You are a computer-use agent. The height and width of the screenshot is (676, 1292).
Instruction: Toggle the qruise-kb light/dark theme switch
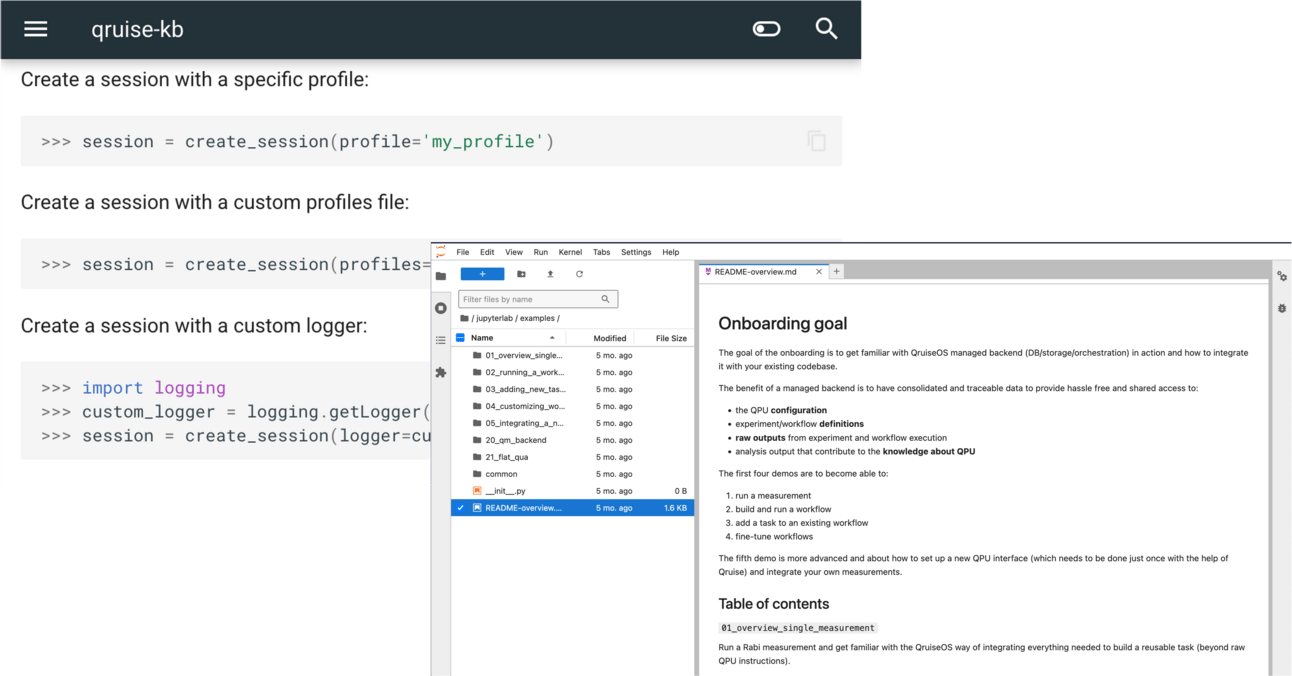point(766,29)
